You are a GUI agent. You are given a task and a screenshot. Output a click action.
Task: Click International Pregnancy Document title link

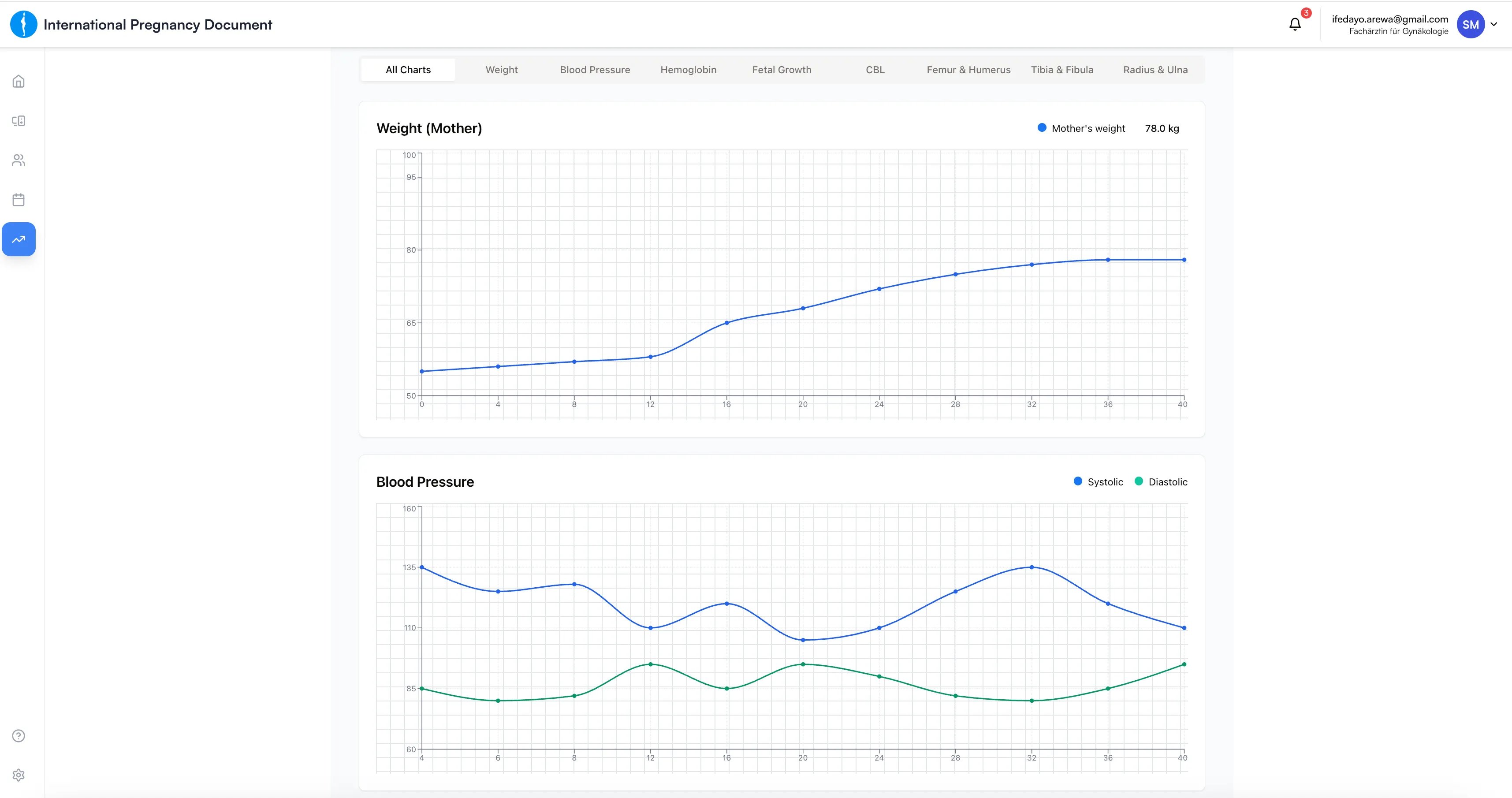coord(157,25)
